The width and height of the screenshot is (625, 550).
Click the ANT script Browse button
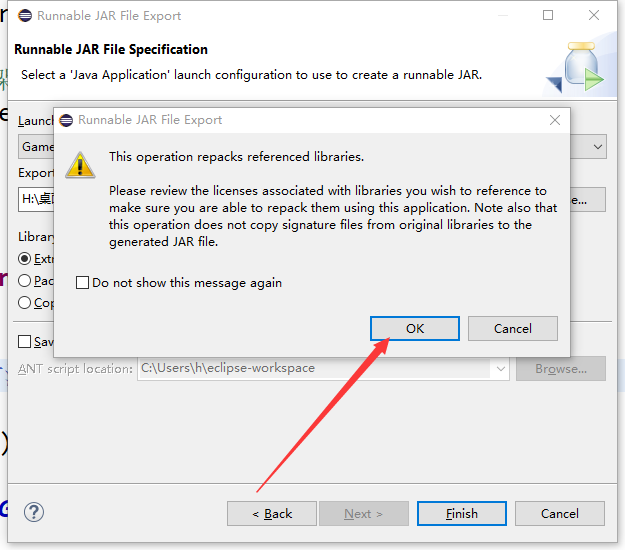pos(561,369)
